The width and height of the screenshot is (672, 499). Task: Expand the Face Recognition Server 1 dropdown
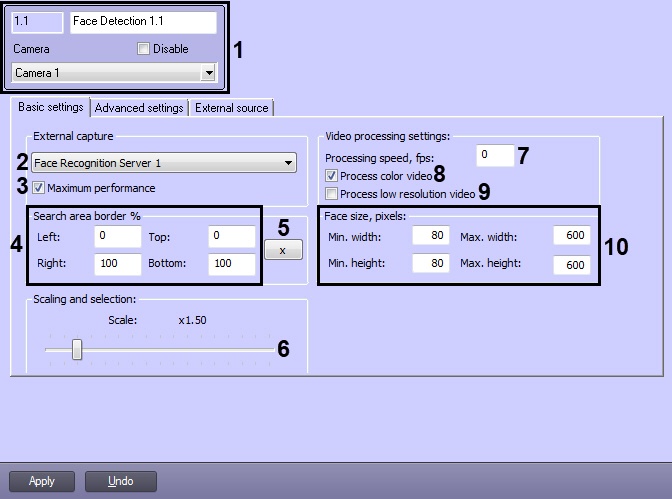tap(288, 163)
